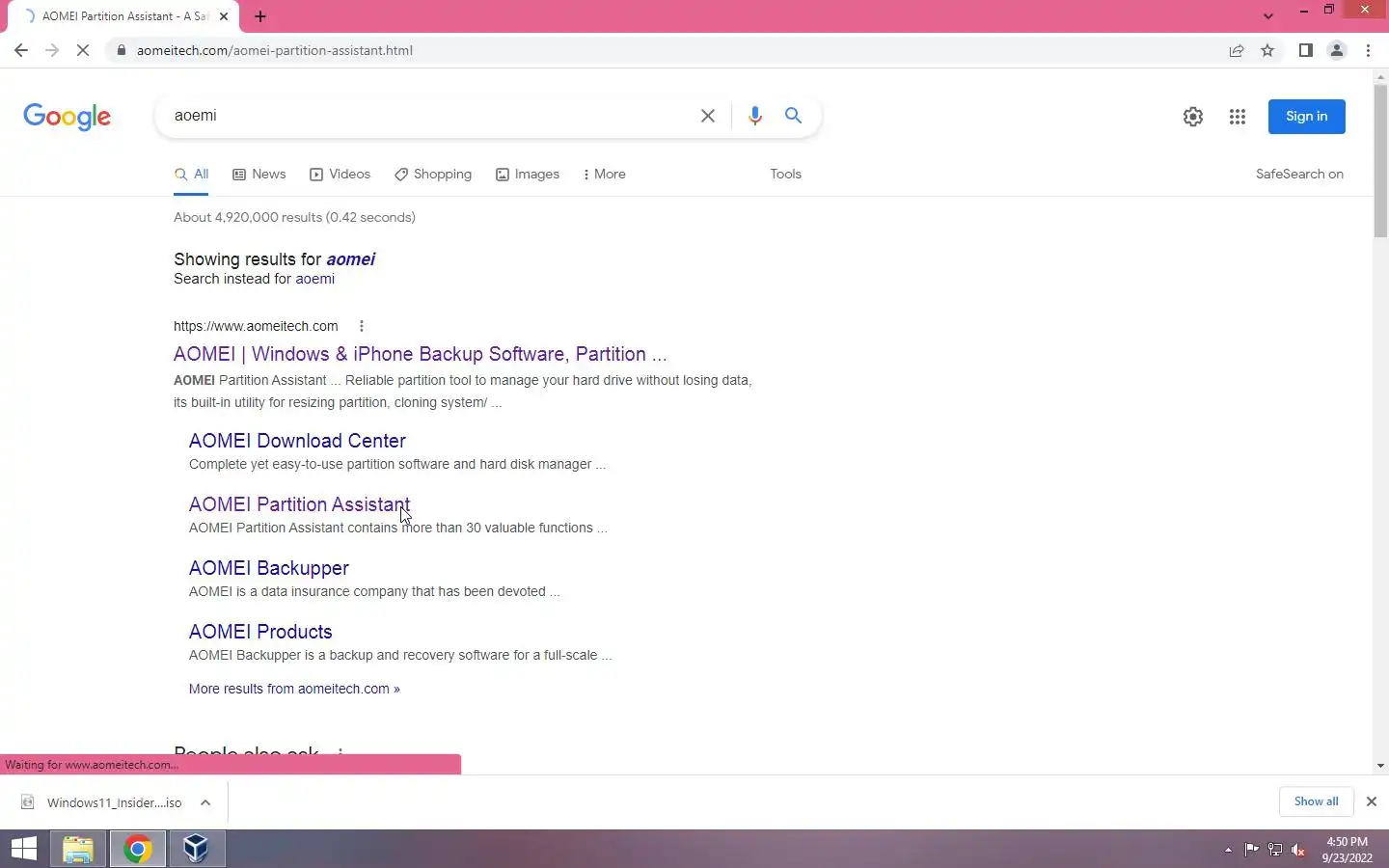
Task: Open AOMEI Products link
Action: [260, 632]
